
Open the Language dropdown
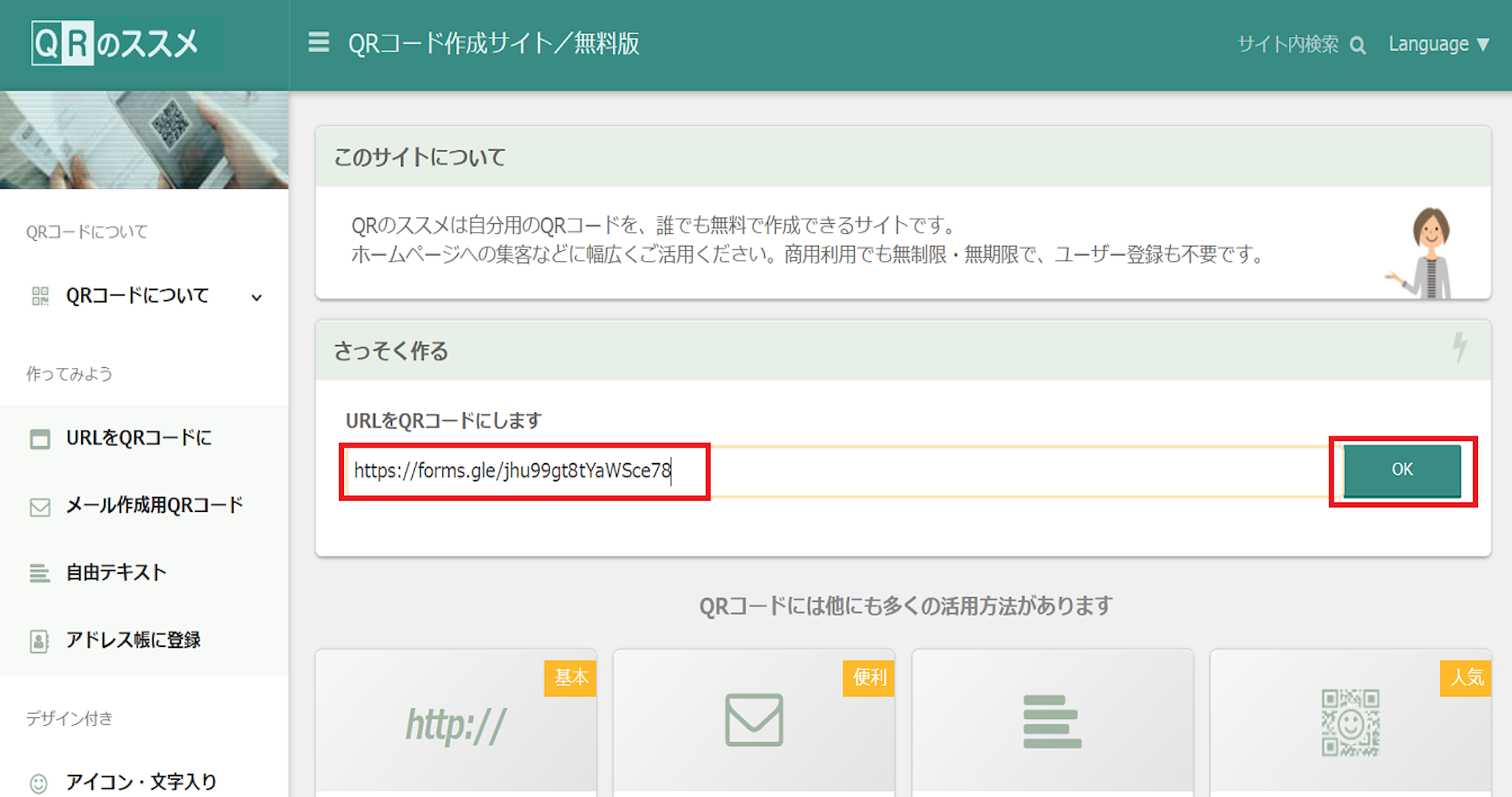[1438, 44]
